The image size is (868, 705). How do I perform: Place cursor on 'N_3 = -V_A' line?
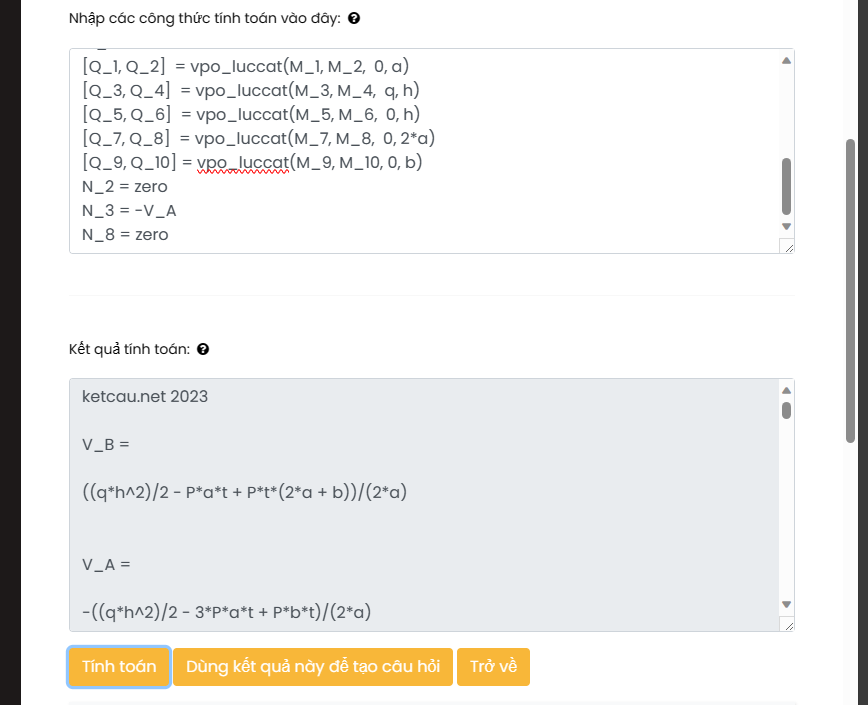coord(129,211)
